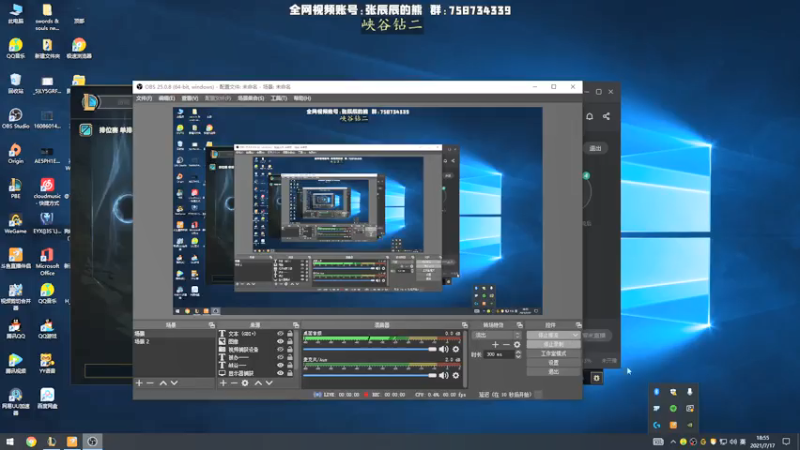Image resolution: width=800 pixels, height=450 pixels.
Task: Open the 淡出 transition type dropdown
Action: tap(496, 335)
